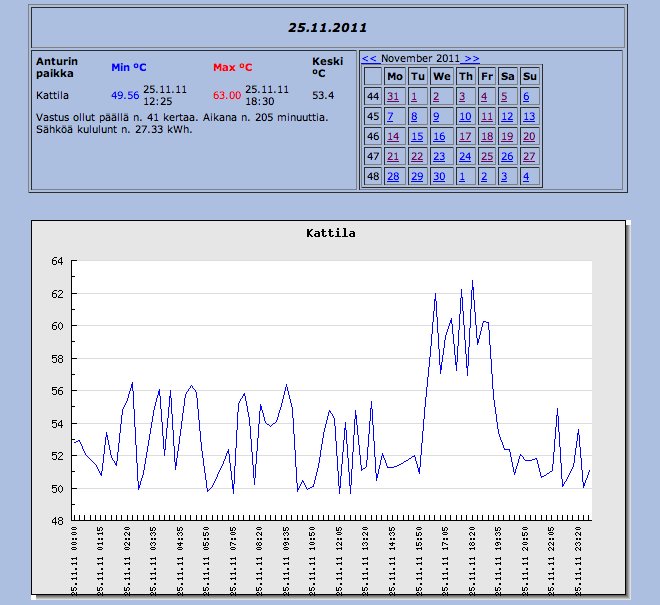Open Friday 18 in the calendar
The height and width of the screenshot is (605, 660).
click(486, 137)
